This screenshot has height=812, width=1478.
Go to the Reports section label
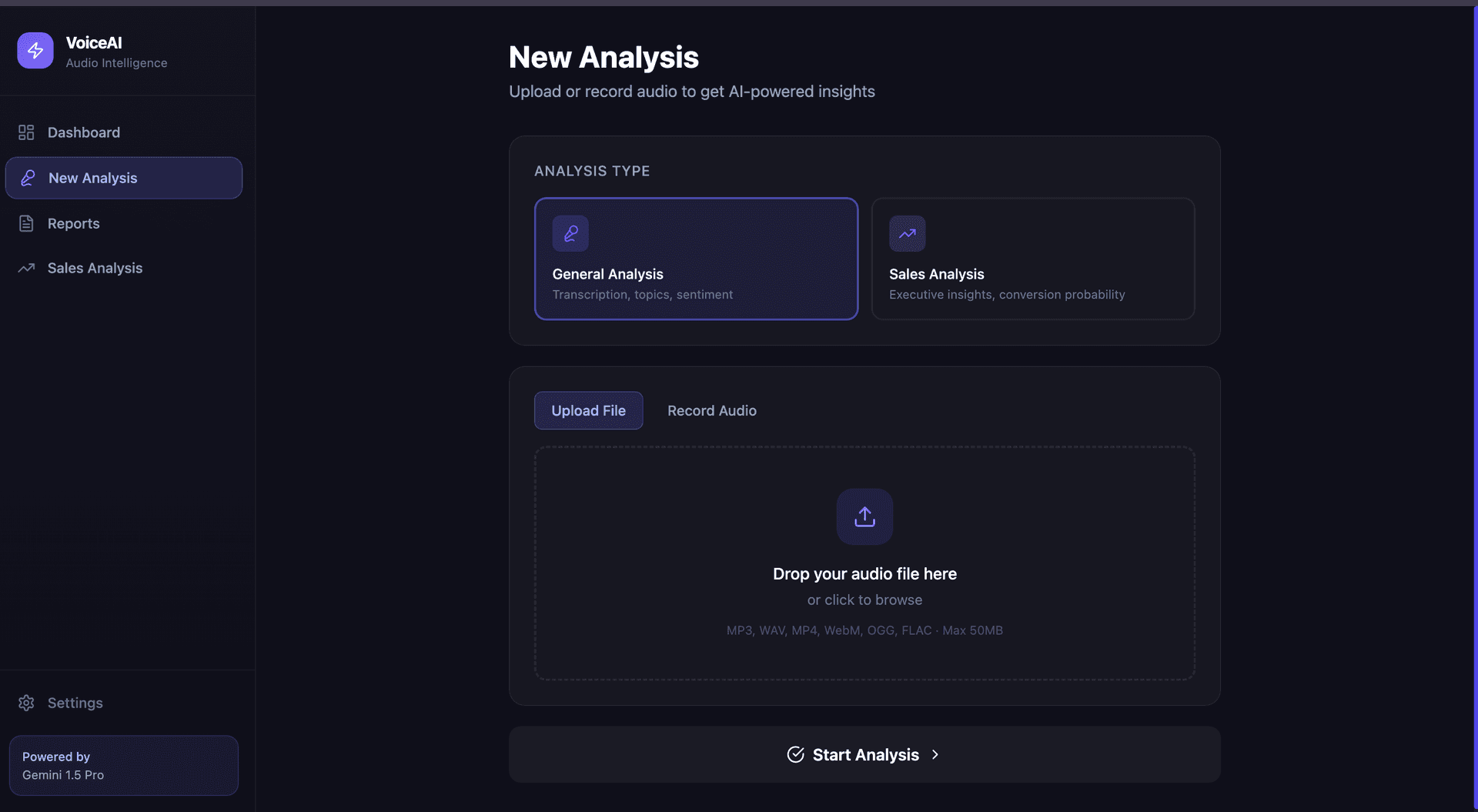[74, 223]
